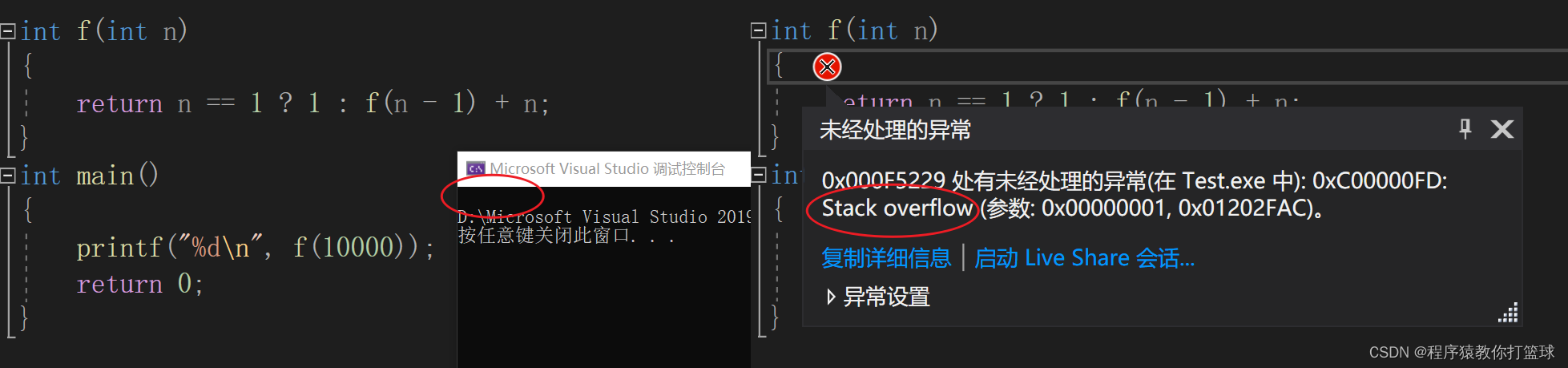
Task: Click inside the black console output area
Action: (x=604, y=305)
